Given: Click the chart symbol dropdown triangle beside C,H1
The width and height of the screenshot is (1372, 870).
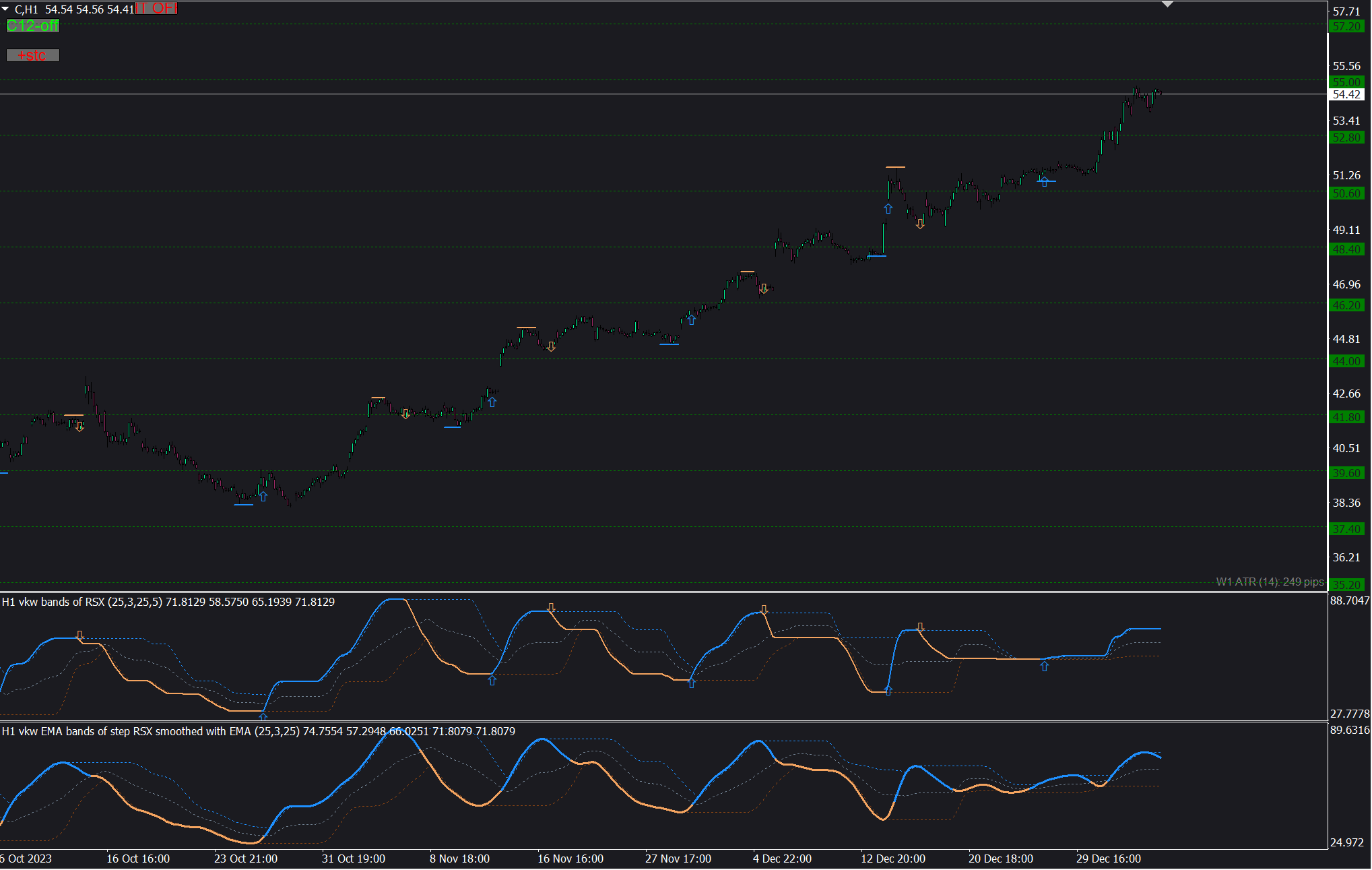Looking at the screenshot, I should 5,9.
